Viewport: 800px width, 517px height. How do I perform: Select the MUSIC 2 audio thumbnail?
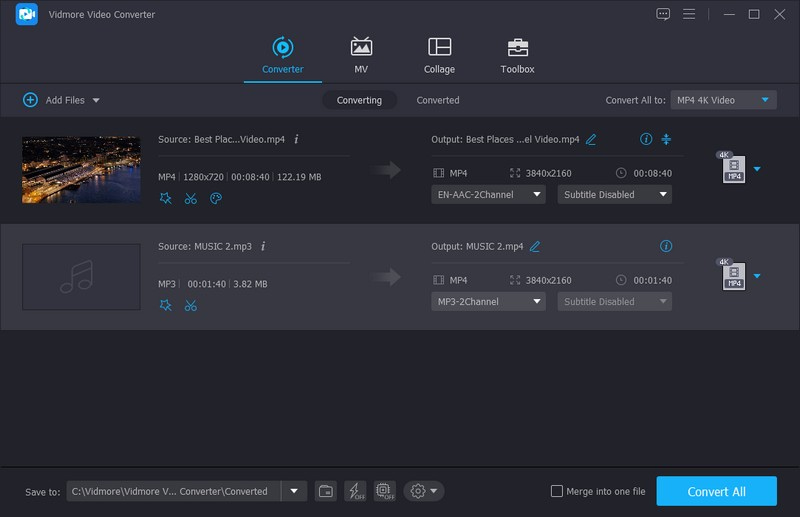tap(81, 277)
